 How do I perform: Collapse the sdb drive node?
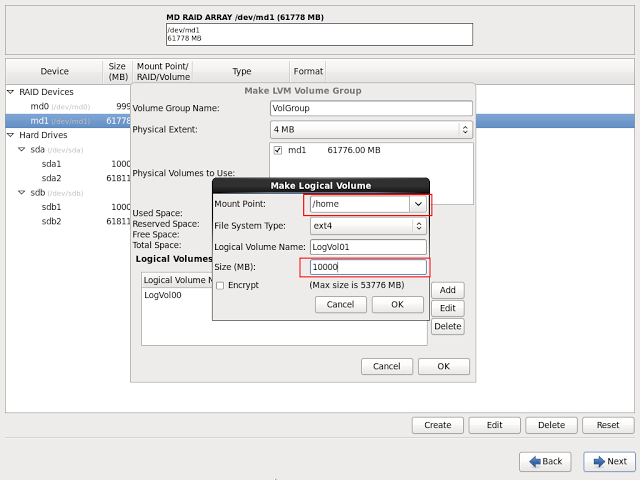(x=22, y=193)
